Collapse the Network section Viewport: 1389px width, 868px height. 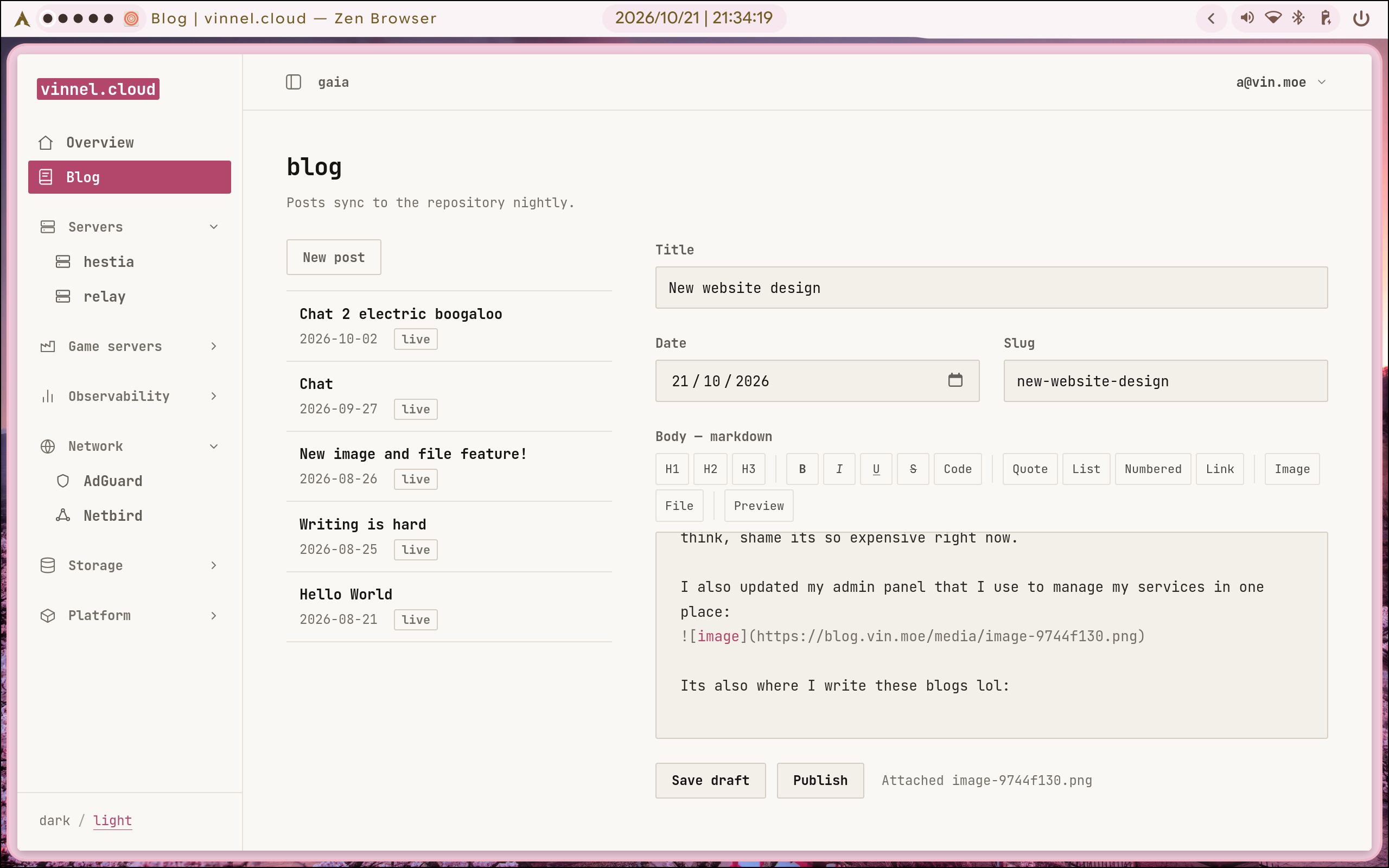click(x=214, y=446)
